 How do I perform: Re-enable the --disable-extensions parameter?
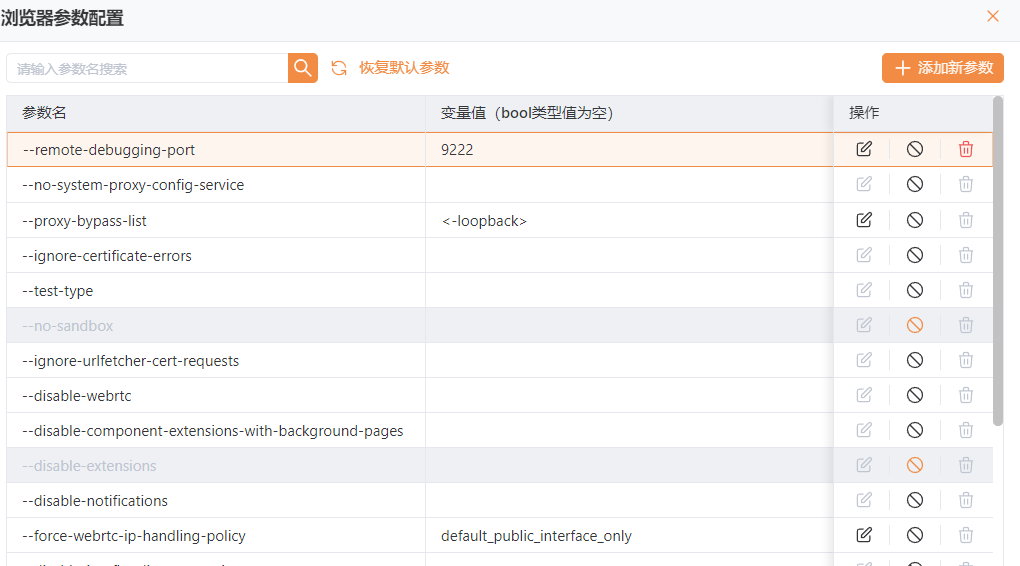pyautogui.click(x=915, y=465)
